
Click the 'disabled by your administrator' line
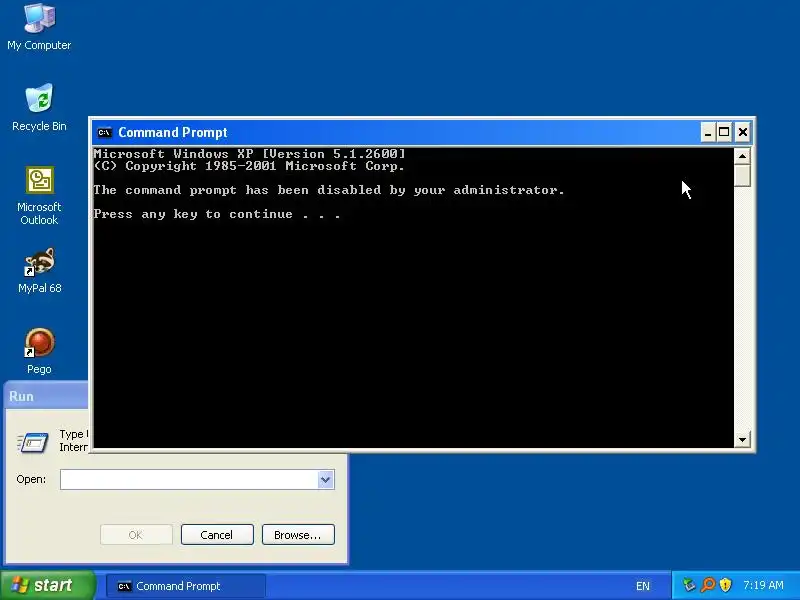[x=329, y=190]
